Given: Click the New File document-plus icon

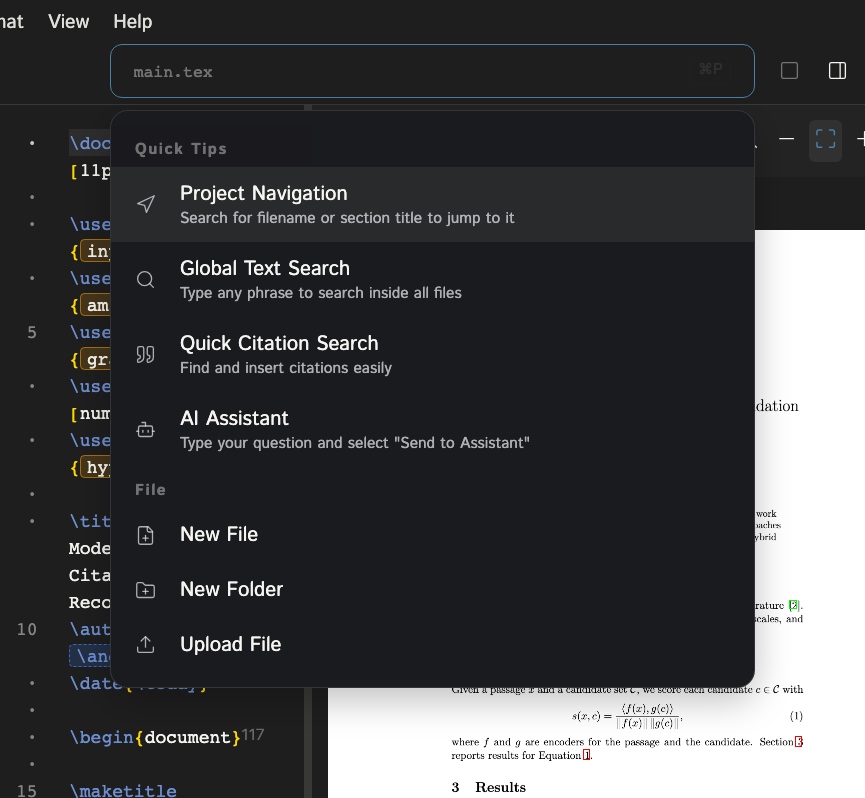Looking at the screenshot, I should (x=146, y=535).
